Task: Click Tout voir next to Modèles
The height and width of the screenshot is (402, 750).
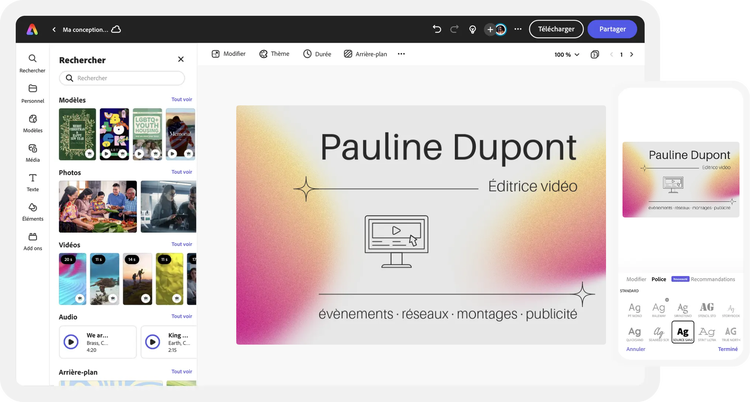Action: click(182, 100)
